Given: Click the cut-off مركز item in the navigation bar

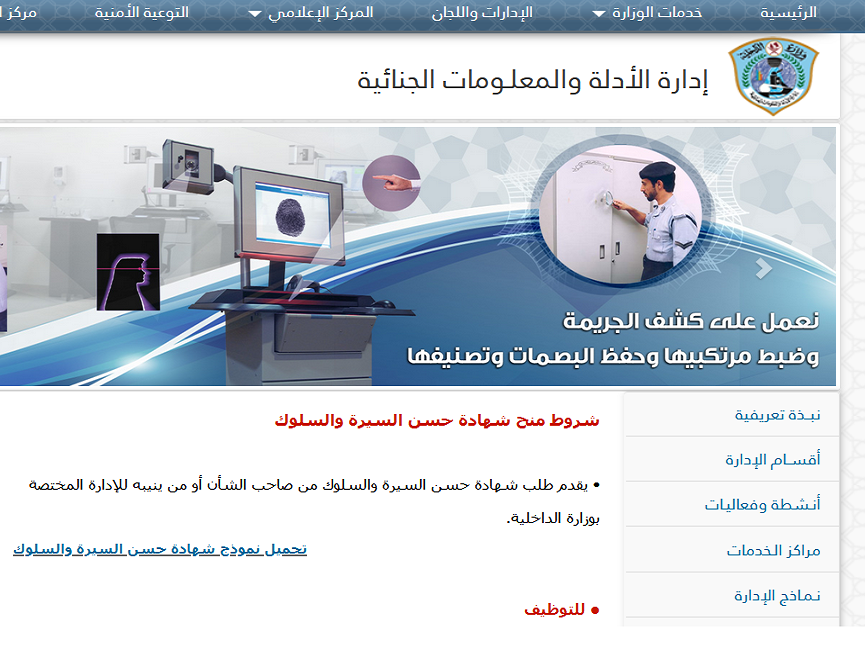Looking at the screenshot, I should pos(18,13).
